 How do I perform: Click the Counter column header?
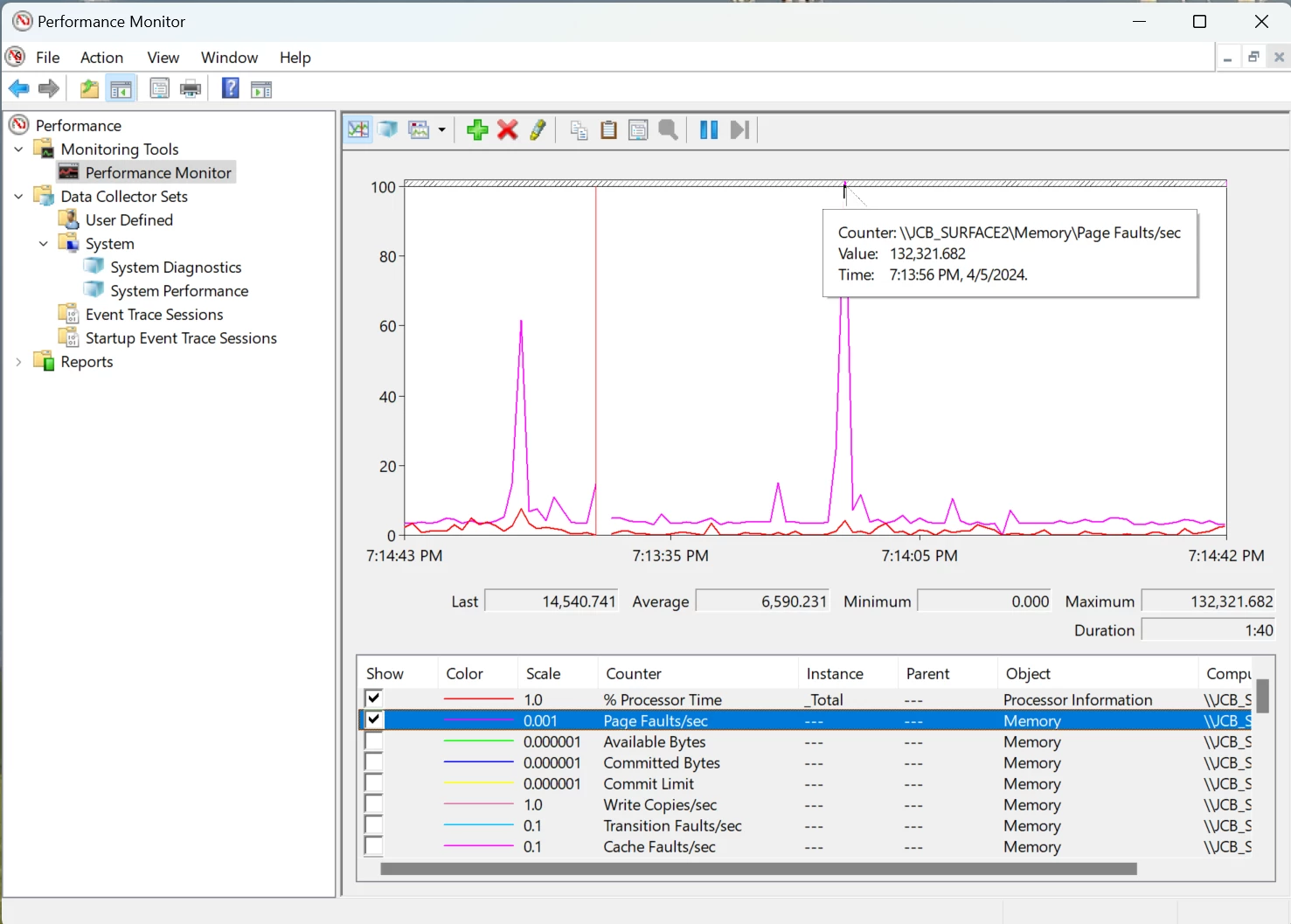click(x=698, y=674)
